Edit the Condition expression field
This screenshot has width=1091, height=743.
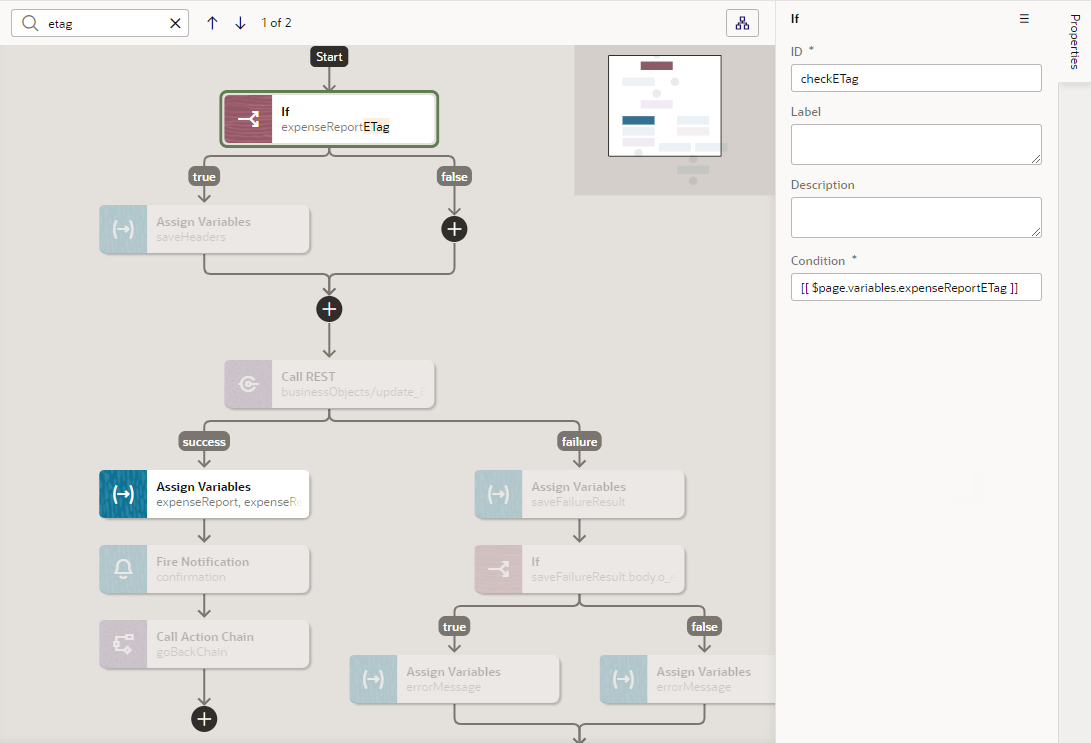pos(916,287)
